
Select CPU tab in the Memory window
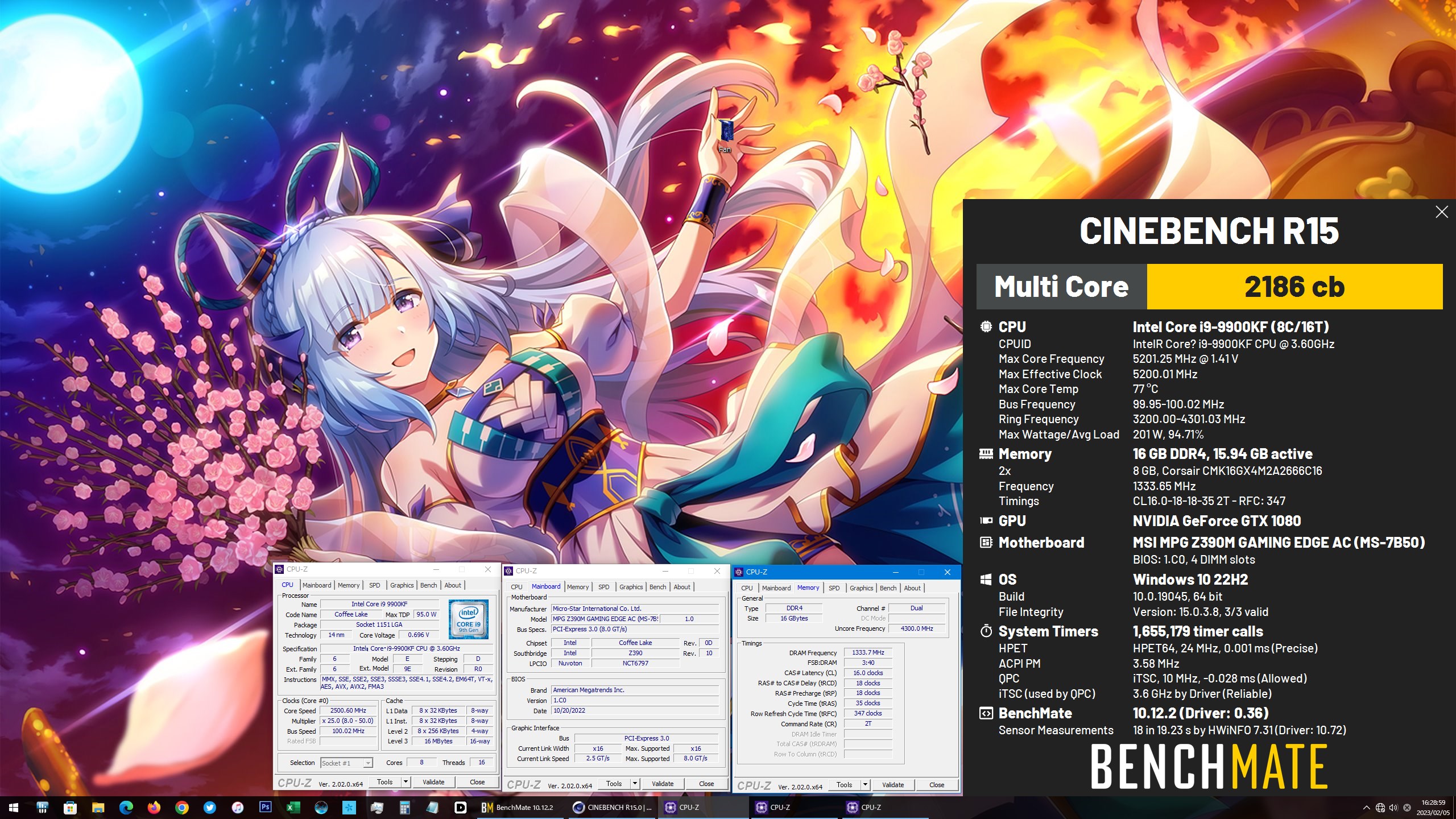(x=747, y=588)
